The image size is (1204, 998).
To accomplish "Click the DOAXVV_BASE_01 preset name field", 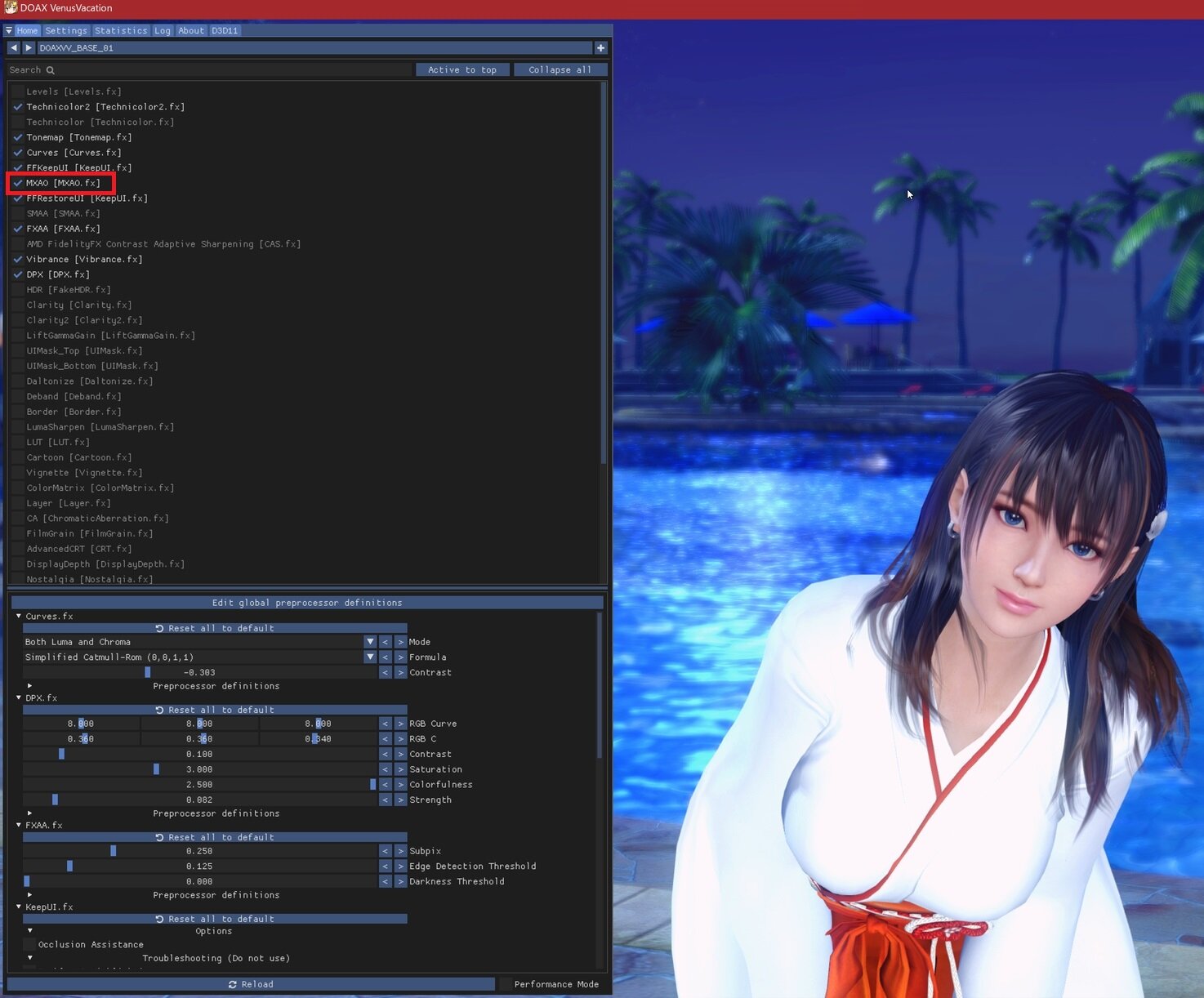I will (314, 48).
